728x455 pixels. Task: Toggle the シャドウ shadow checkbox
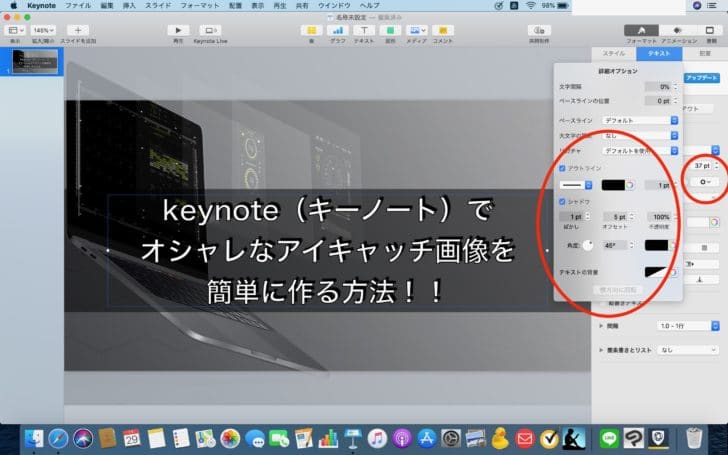[x=562, y=202]
